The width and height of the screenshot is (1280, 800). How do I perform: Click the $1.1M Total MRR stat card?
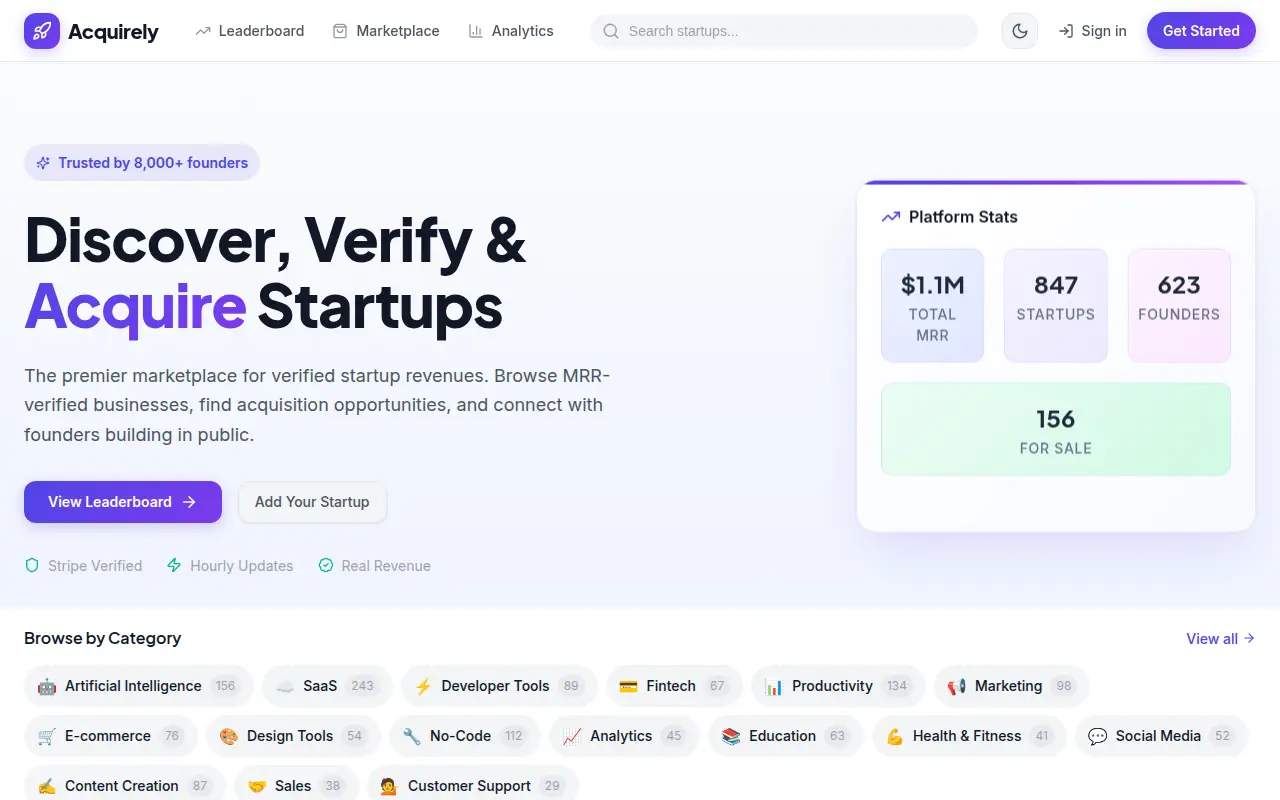pos(932,305)
